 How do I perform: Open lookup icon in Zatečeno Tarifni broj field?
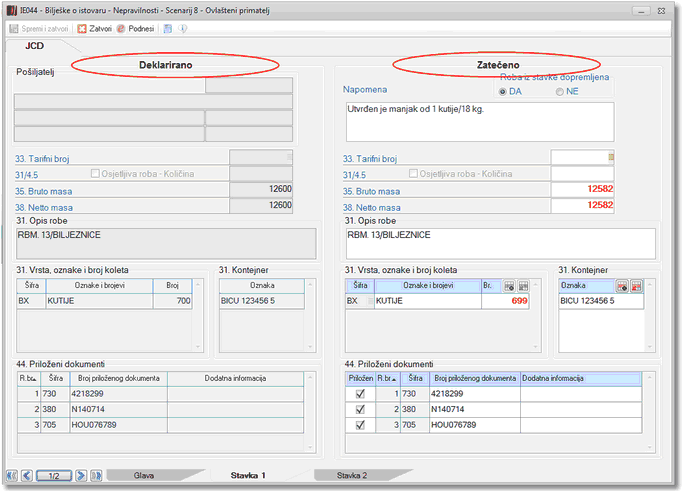pos(611,157)
